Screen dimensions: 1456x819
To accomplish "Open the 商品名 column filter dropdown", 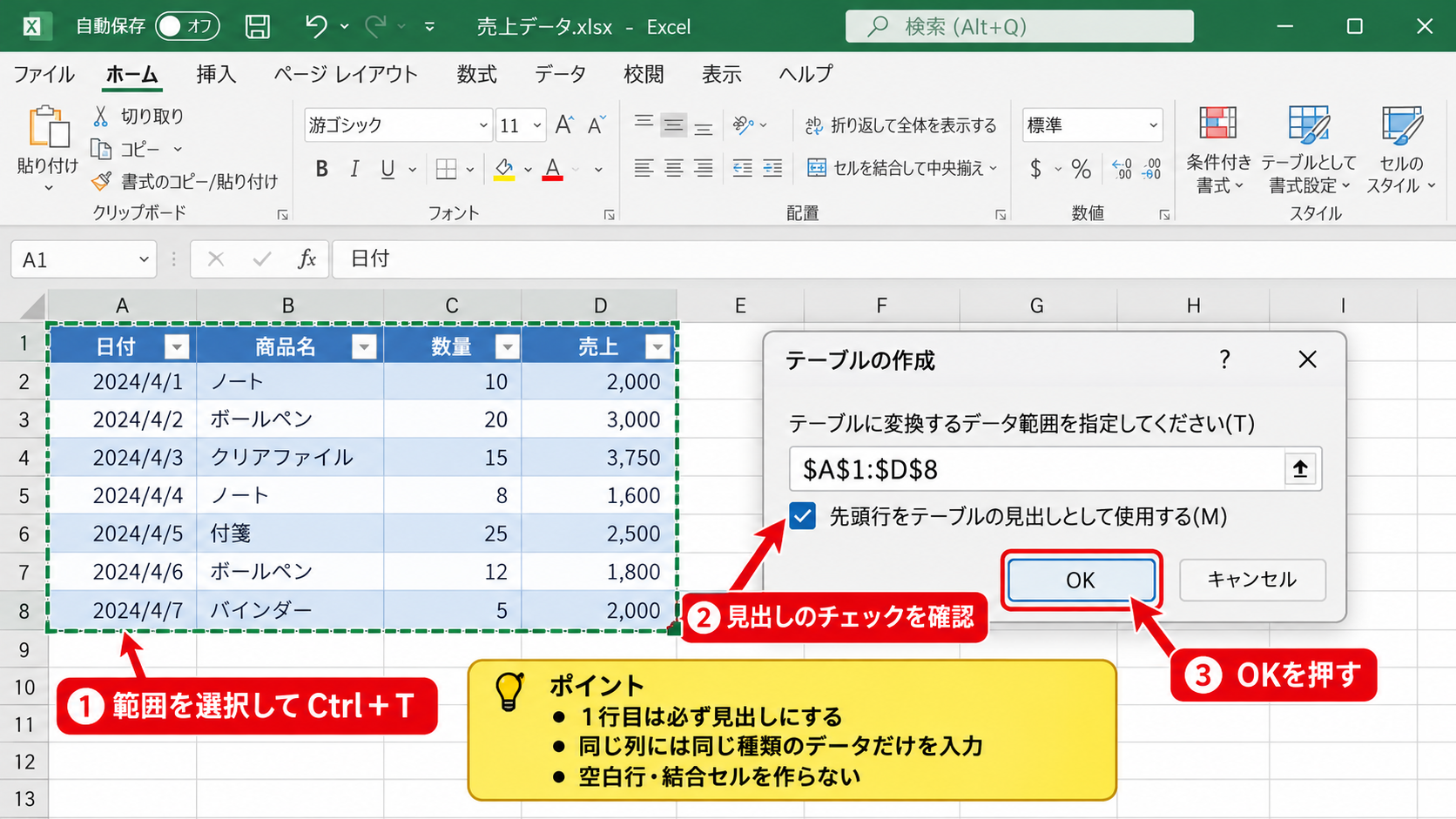I will (365, 347).
